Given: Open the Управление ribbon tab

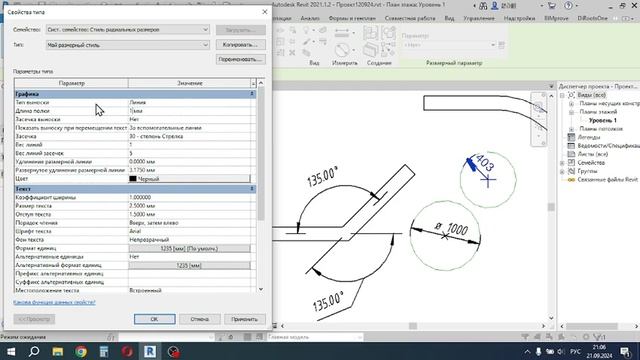Looking at the screenshot, I should point(479,18).
